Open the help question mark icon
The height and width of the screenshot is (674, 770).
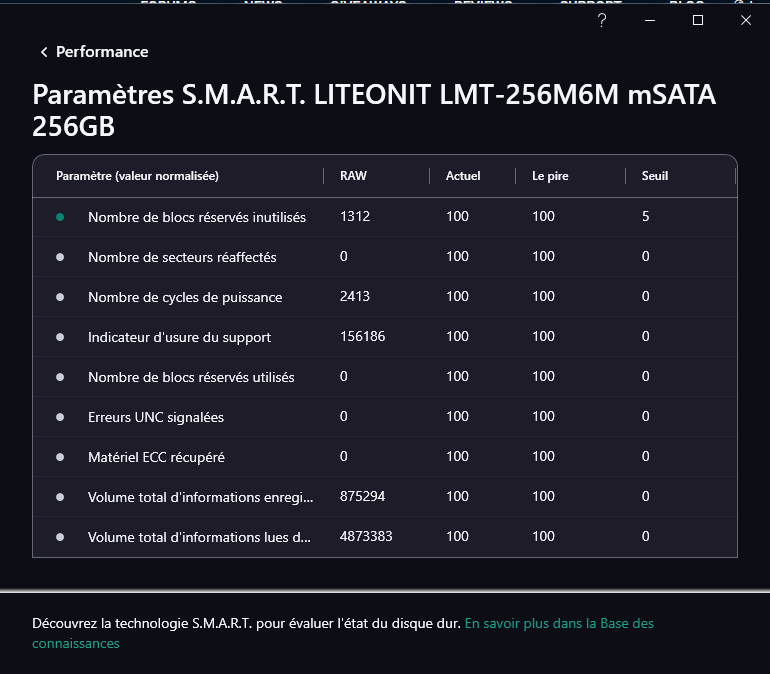click(602, 20)
